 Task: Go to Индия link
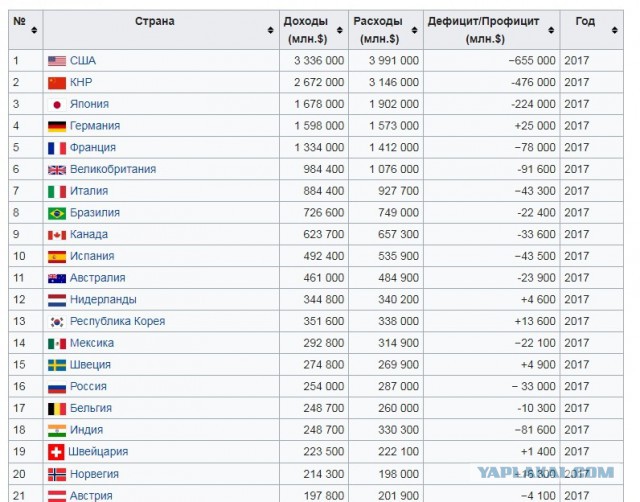coord(86,430)
